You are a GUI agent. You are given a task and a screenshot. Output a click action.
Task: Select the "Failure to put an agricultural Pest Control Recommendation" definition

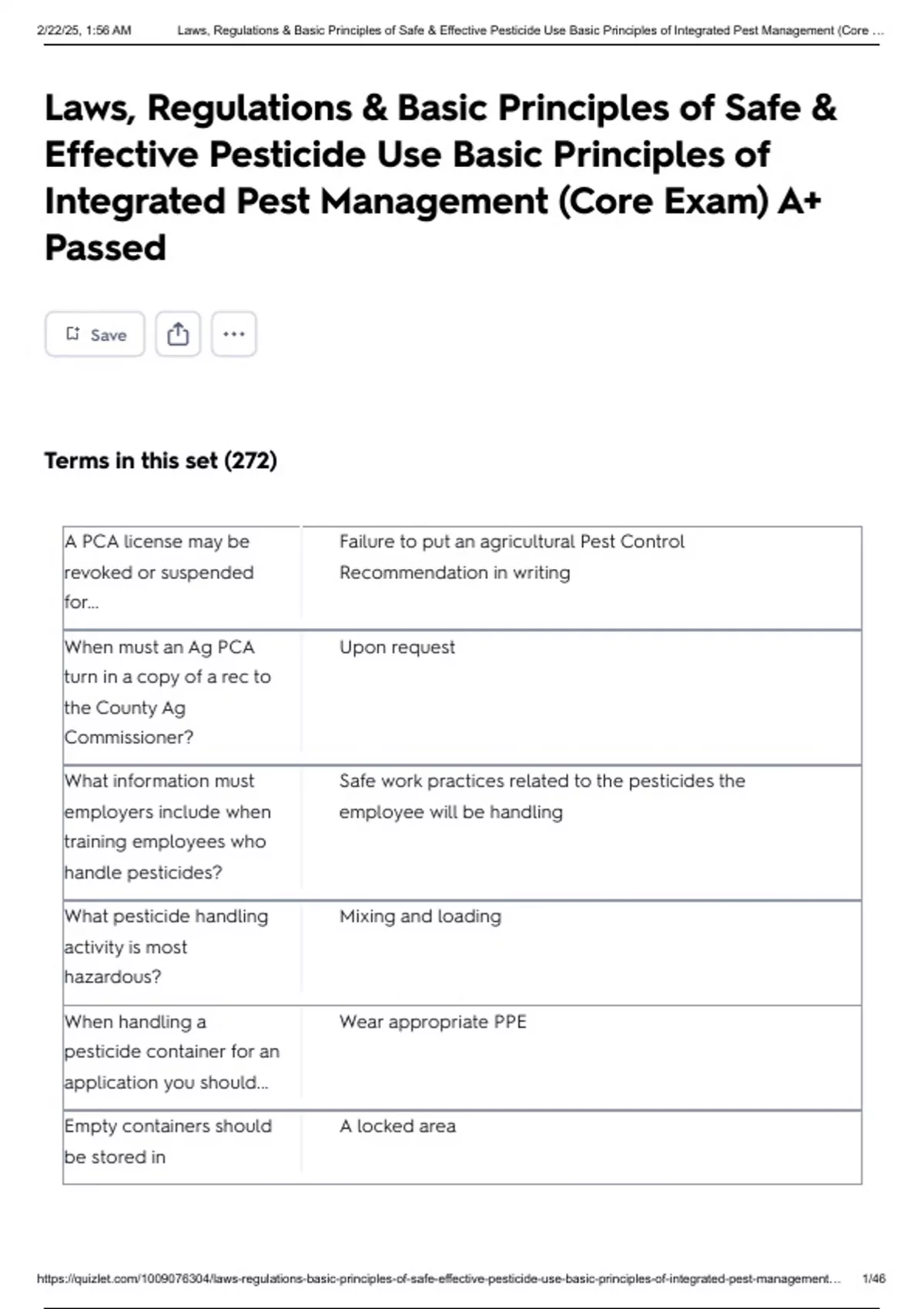[x=511, y=557]
